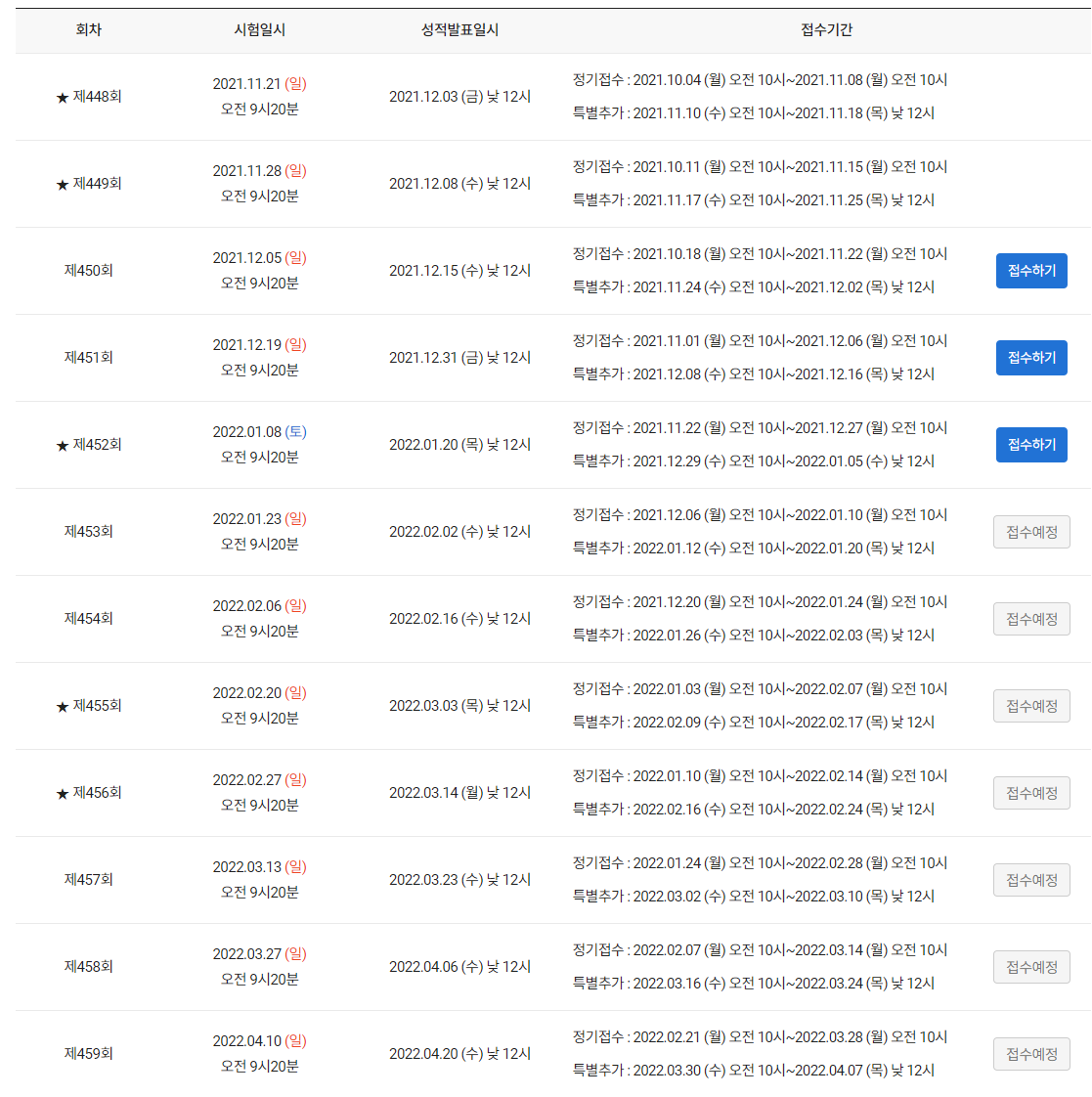
Task: Click exam date 2022.01.08 (토)
Action: (x=259, y=432)
